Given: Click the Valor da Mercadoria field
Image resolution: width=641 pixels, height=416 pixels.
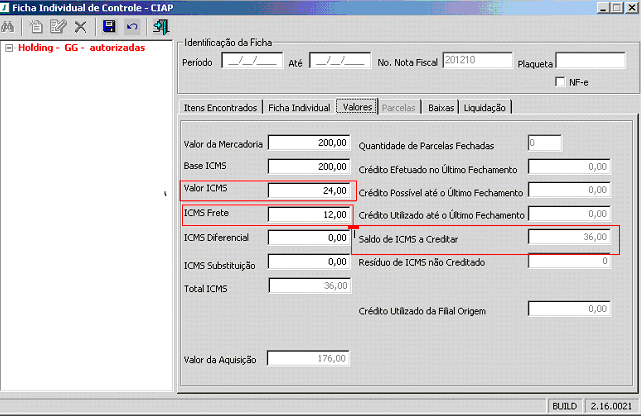Looking at the screenshot, I should [x=309, y=143].
